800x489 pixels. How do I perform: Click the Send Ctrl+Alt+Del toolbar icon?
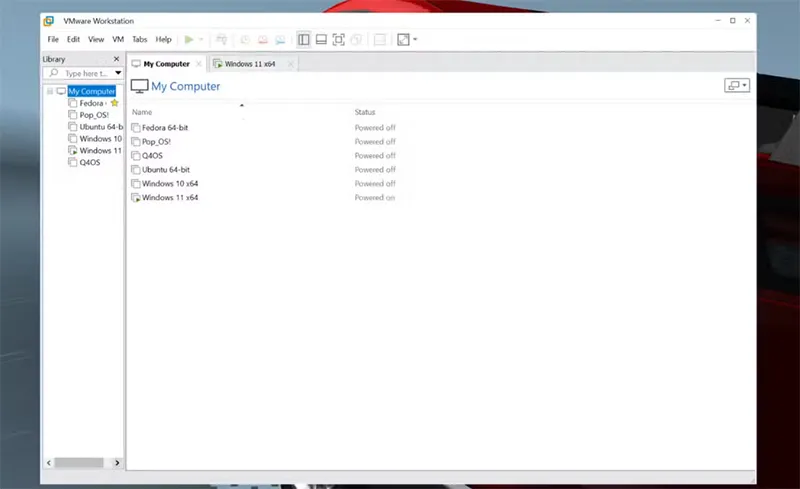point(221,39)
